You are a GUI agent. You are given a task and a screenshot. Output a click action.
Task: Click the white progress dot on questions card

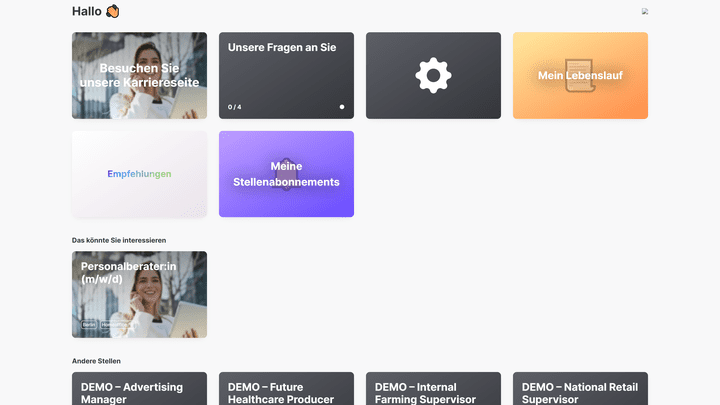point(342,107)
